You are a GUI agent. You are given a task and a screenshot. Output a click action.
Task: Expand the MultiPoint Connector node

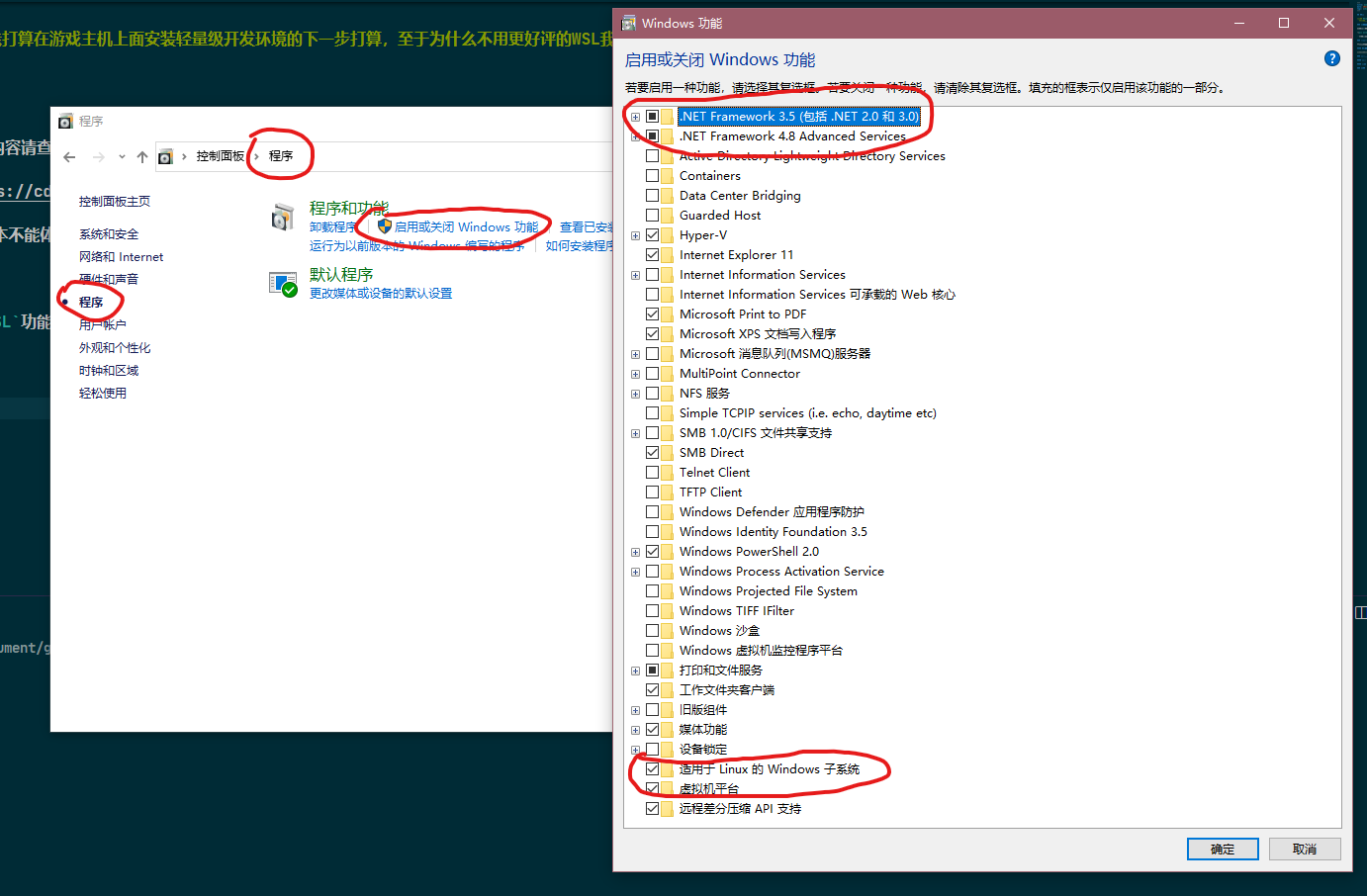[x=635, y=374]
